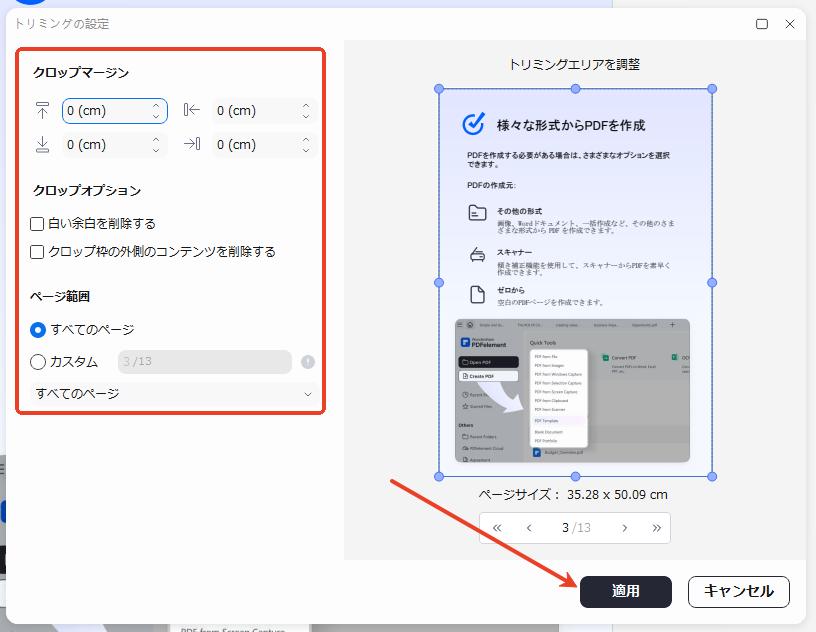Viewport: 816px width, 632px height.
Task: Go to the previous page arrow
Action: [529, 527]
